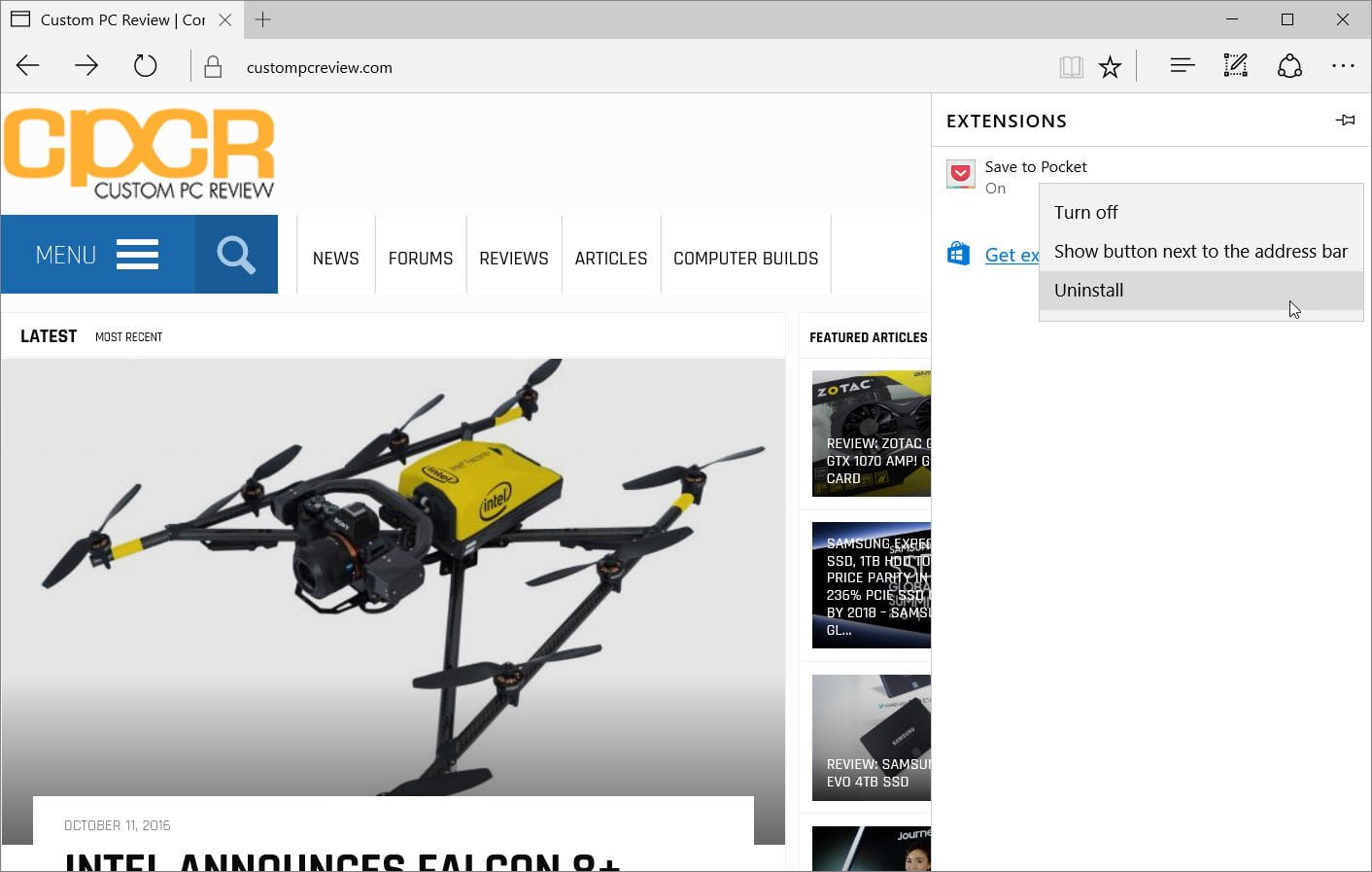Open the FORUMS navigation item
This screenshot has height=872, width=1372.
click(421, 258)
